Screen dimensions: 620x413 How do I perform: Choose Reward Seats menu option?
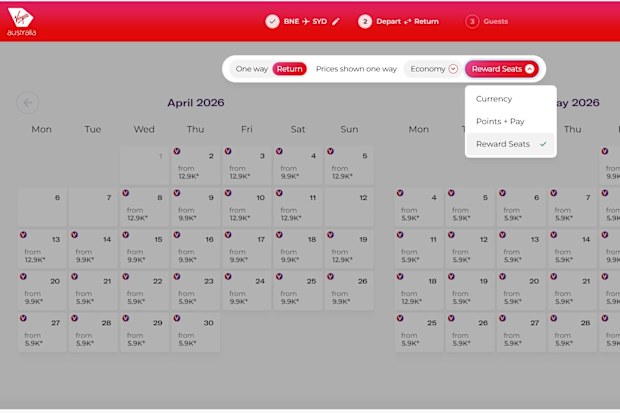(510, 144)
